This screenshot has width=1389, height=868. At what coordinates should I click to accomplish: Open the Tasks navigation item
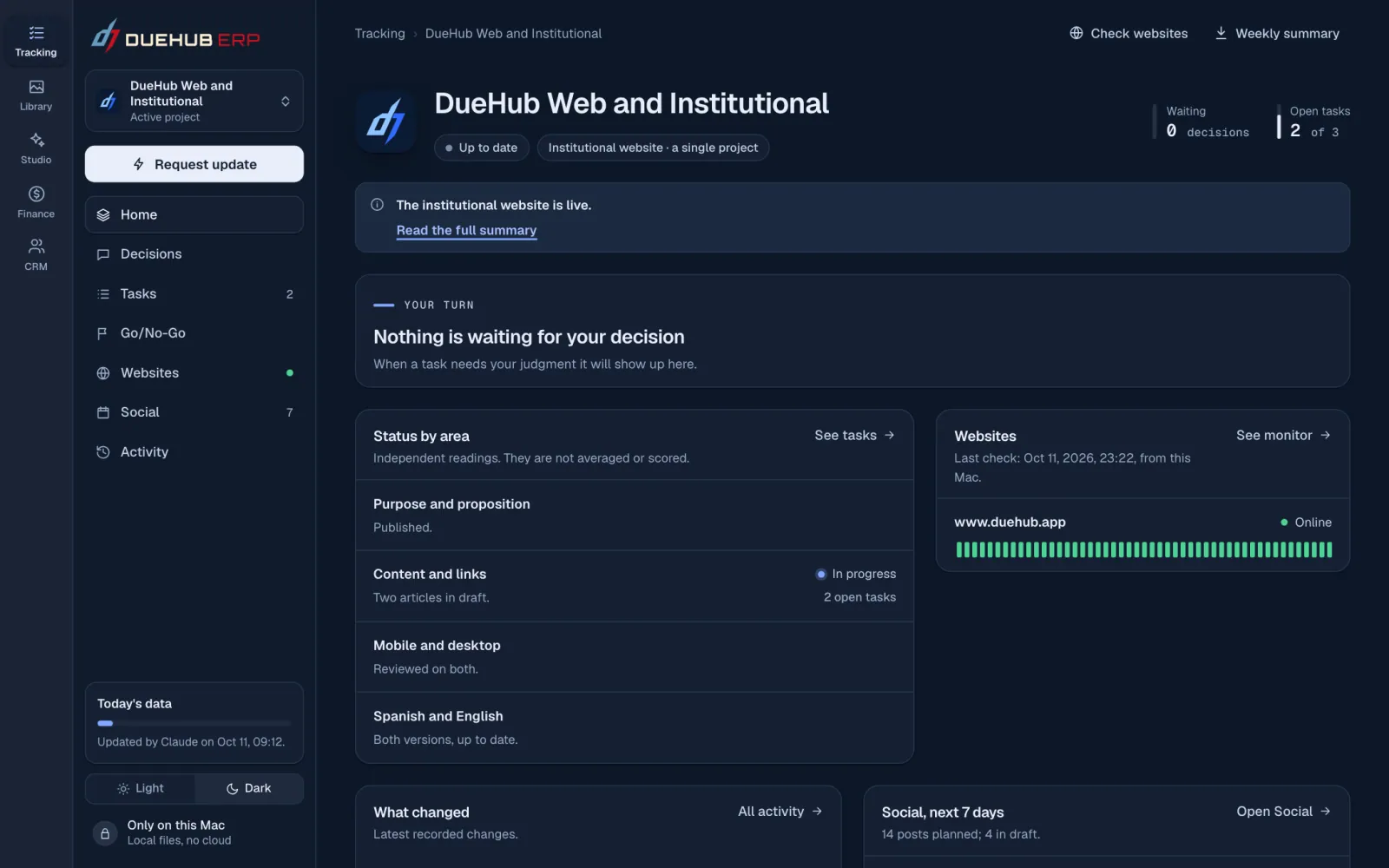click(194, 294)
